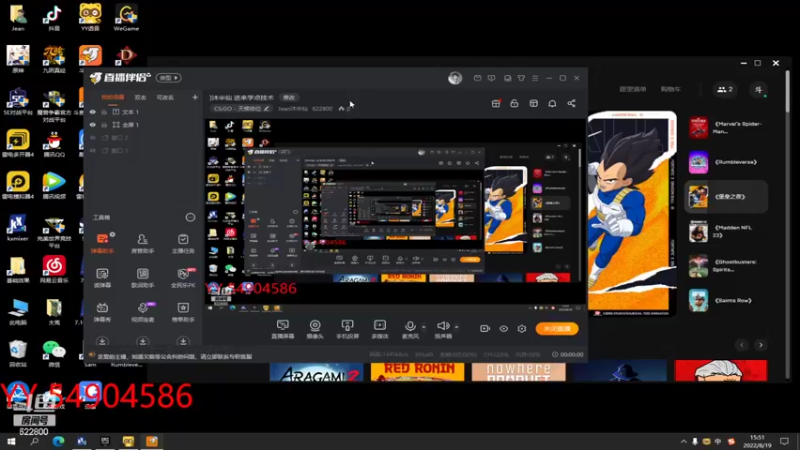
Task: Toggle preview eye icon beside 关闭直播
Action: [x=504, y=329]
